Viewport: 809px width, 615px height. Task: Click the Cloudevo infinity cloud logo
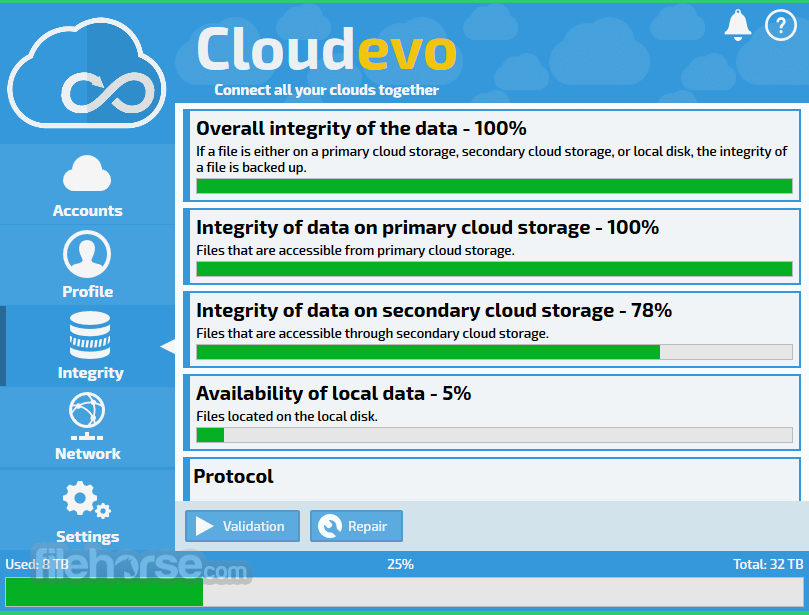86,73
